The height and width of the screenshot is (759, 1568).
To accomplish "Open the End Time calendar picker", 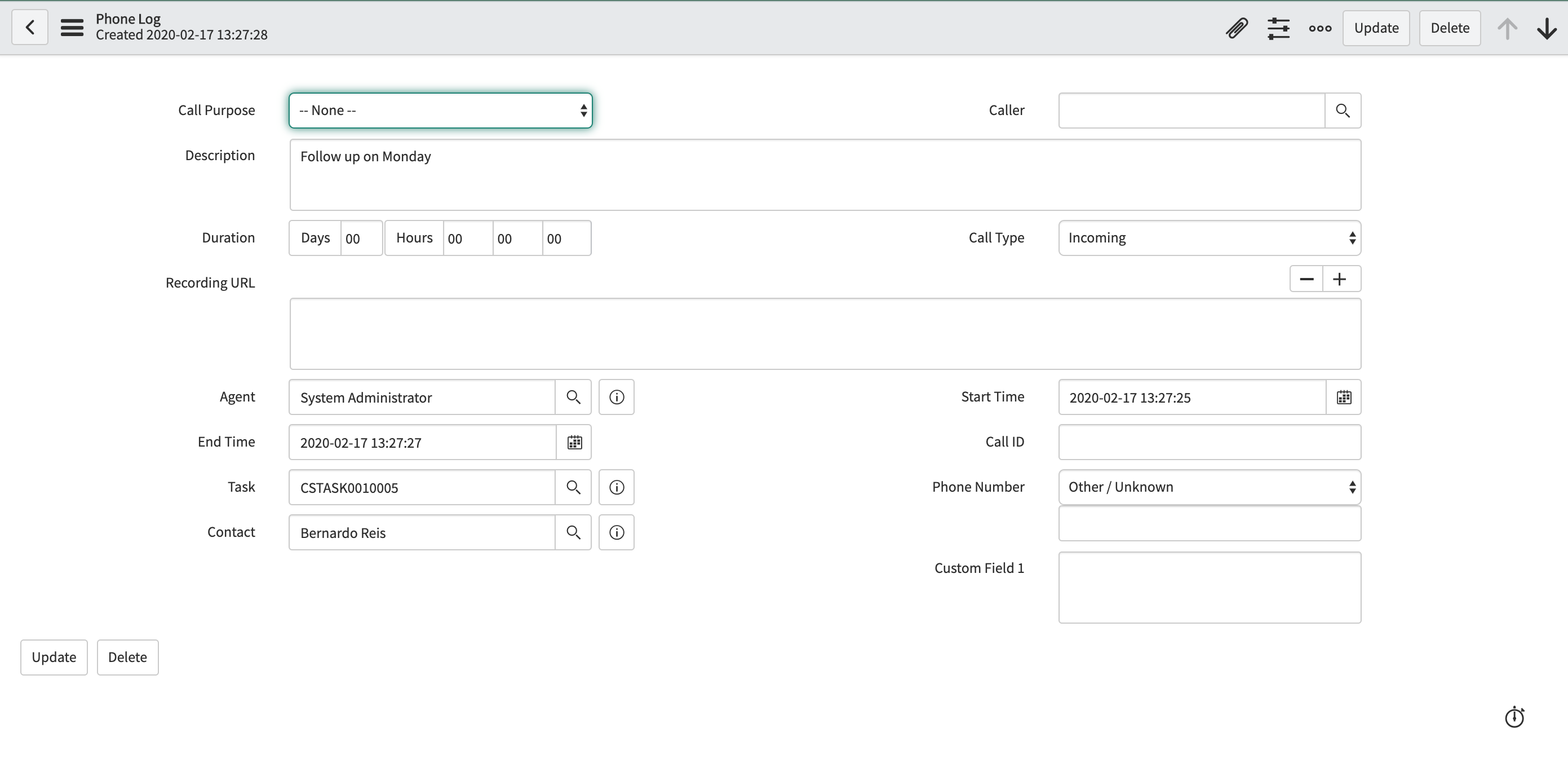I will coord(574,442).
